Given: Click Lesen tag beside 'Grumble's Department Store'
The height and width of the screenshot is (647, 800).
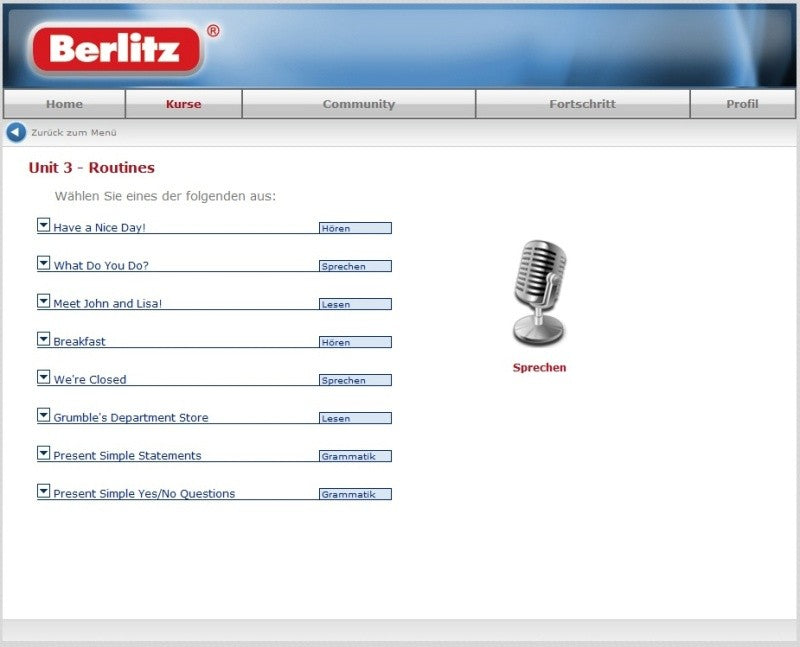Looking at the screenshot, I should click(x=356, y=418).
